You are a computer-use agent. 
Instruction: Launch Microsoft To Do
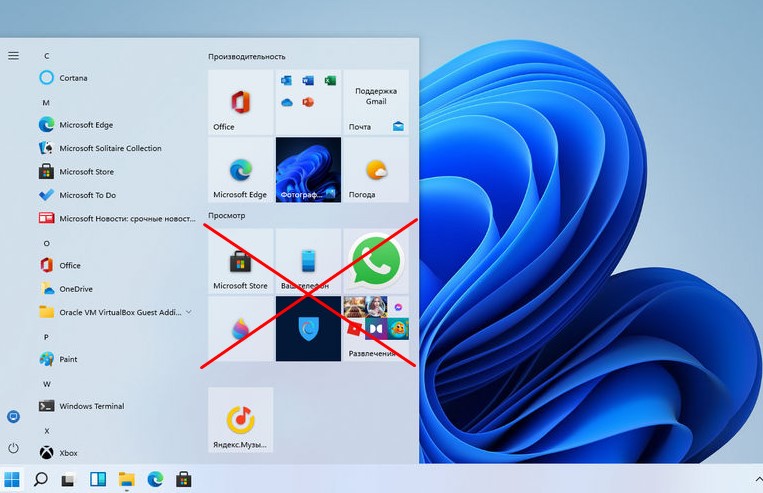coord(117,195)
